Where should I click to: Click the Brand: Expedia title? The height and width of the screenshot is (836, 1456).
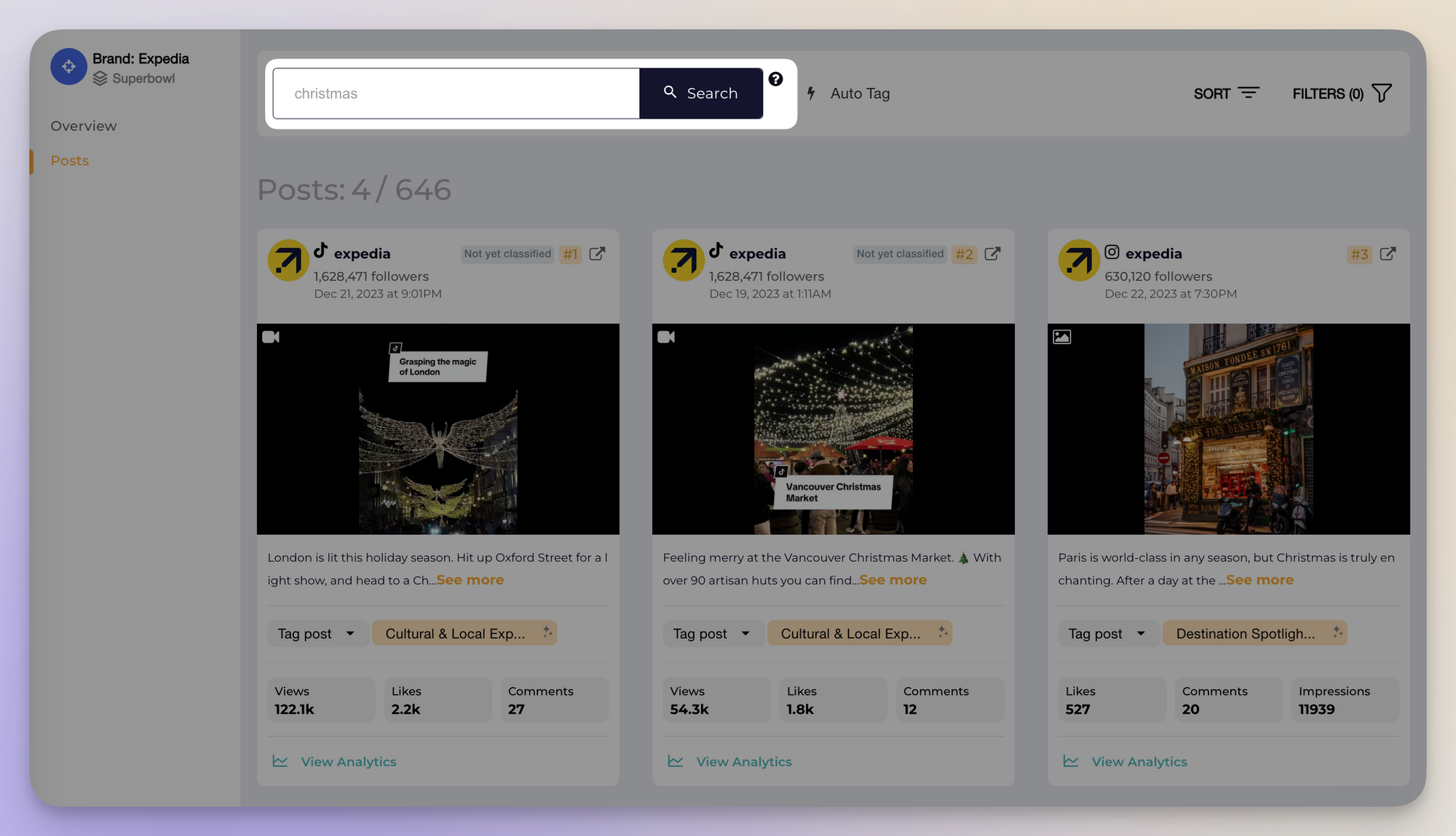[x=141, y=59]
